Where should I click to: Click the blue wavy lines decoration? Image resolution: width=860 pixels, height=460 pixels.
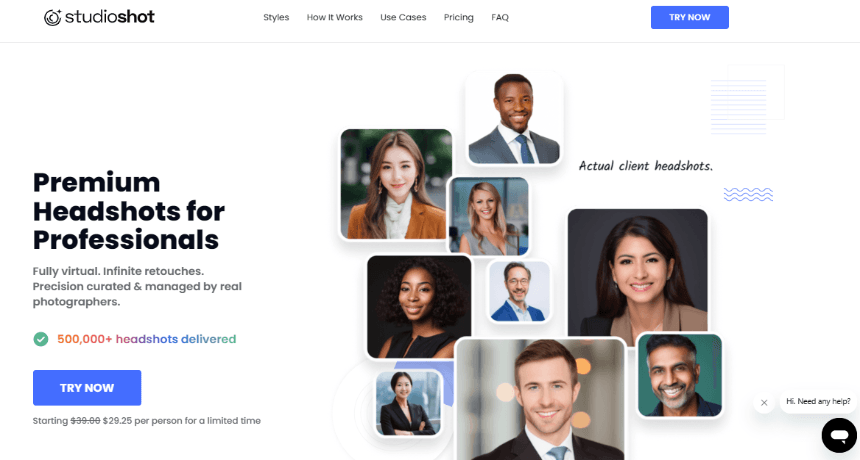pos(748,194)
